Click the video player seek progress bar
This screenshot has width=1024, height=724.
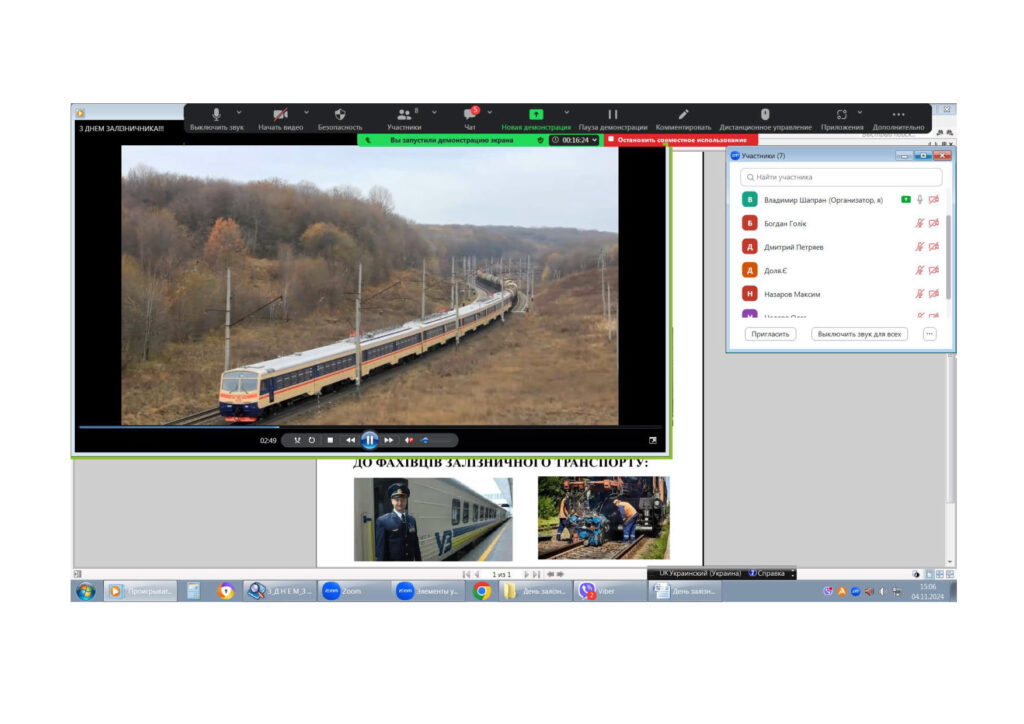(x=369, y=427)
